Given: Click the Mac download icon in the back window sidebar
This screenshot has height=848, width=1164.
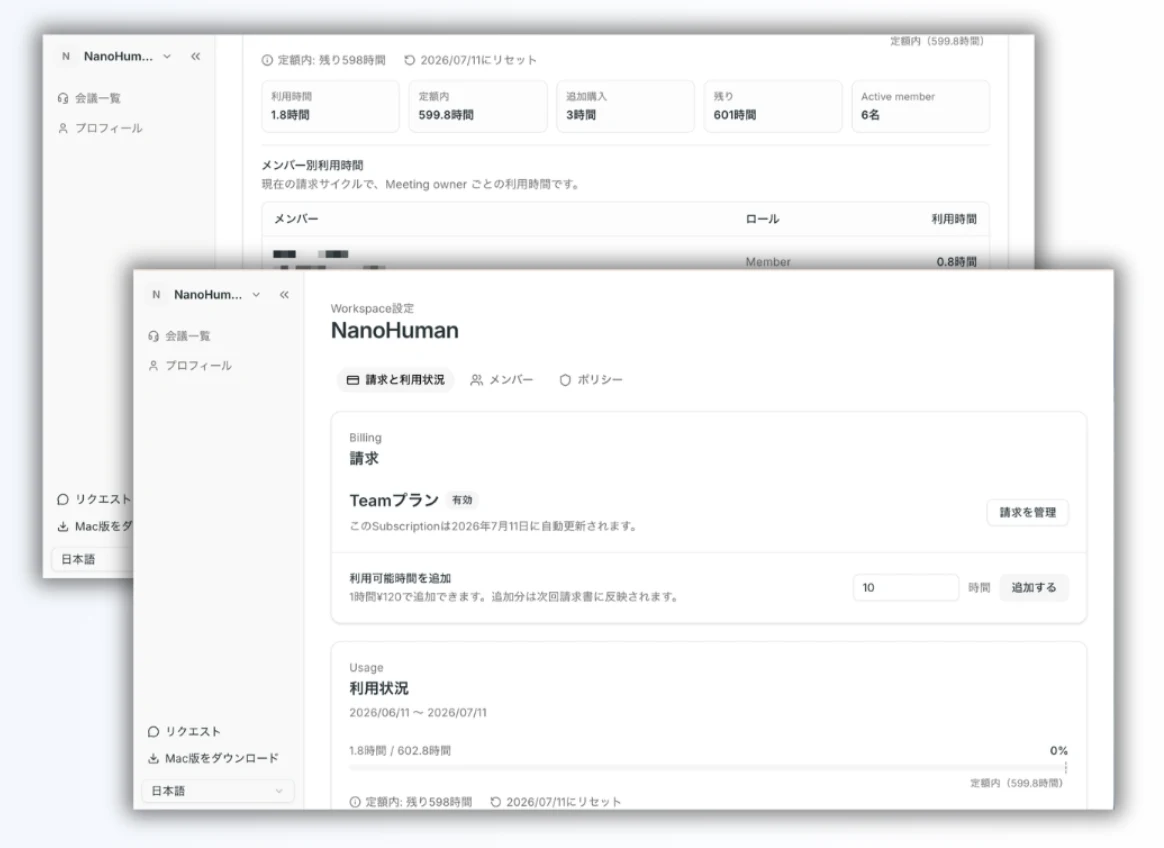Looking at the screenshot, I should point(63,526).
